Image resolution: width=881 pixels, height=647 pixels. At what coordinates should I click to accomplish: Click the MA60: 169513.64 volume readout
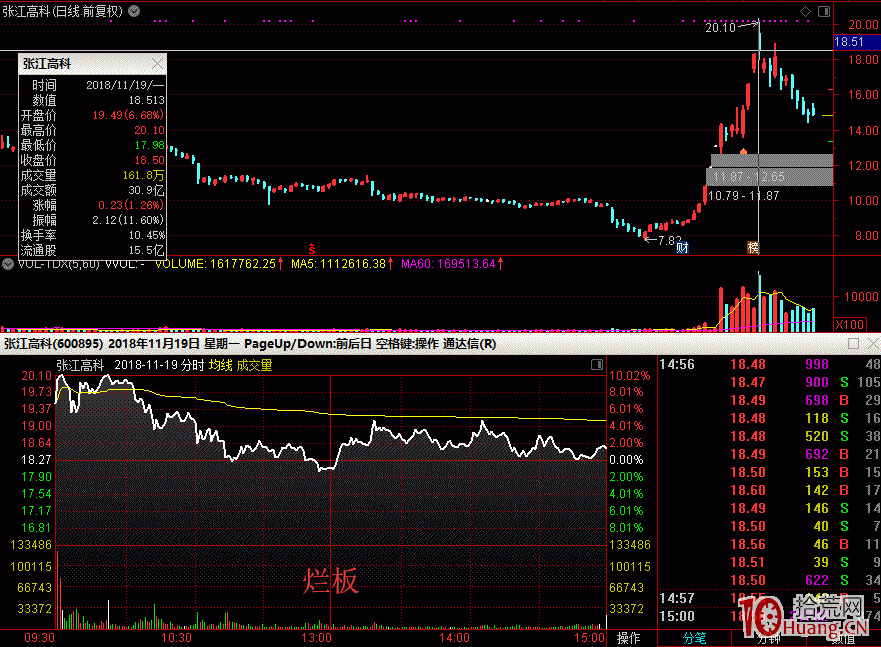click(452, 263)
